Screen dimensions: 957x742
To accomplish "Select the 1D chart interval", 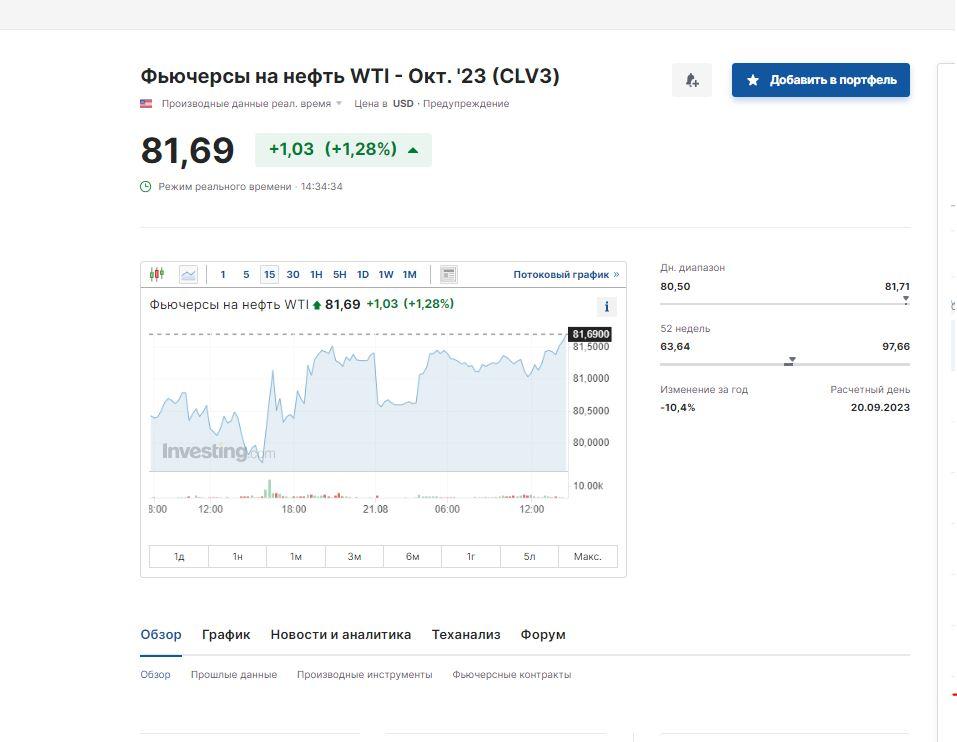I will pos(363,275).
